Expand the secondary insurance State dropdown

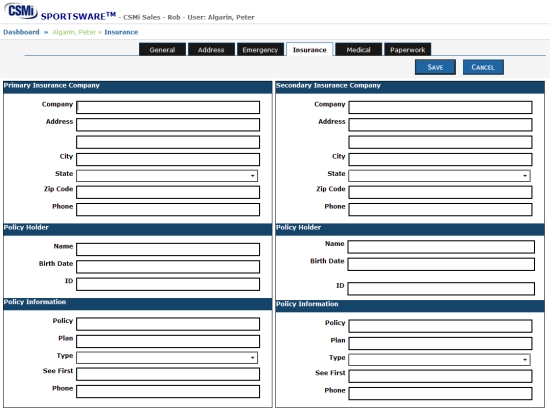pyautogui.click(x=439, y=175)
